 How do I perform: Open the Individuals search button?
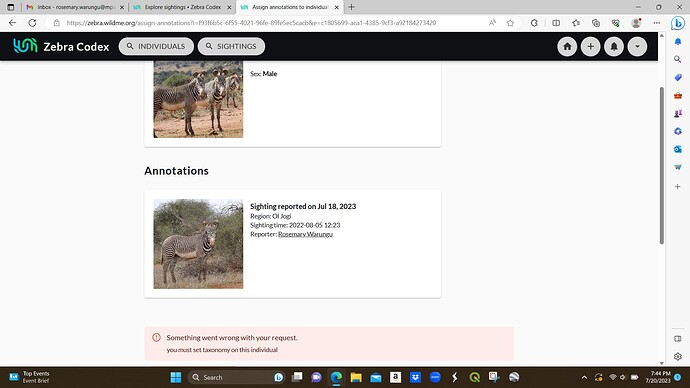tap(156, 46)
